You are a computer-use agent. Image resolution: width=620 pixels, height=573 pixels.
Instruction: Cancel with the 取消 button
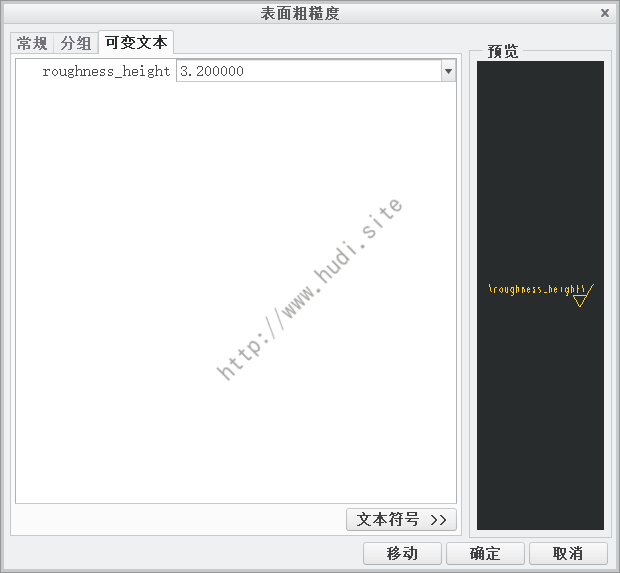[568, 553]
